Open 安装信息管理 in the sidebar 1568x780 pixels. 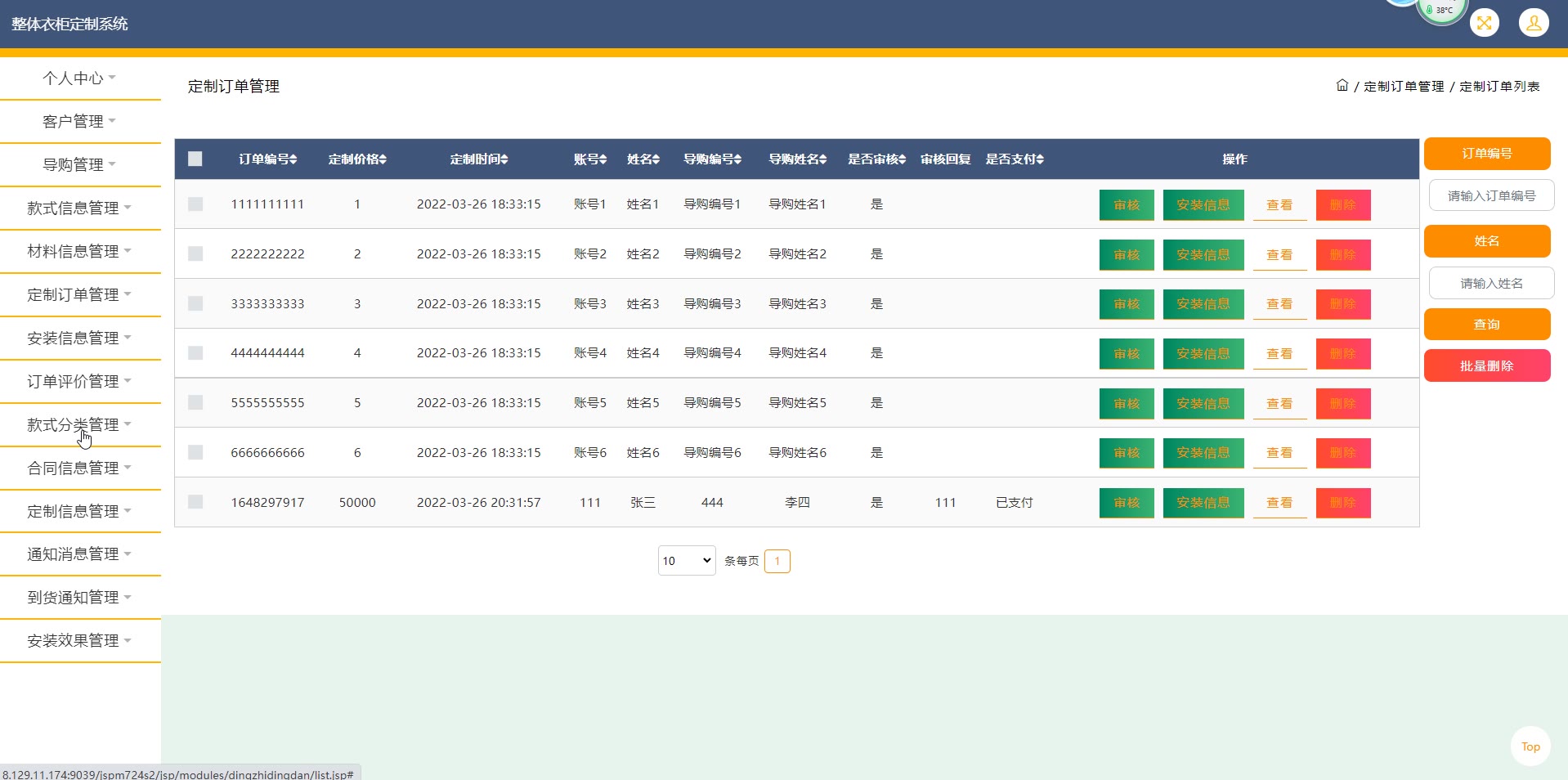[x=79, y=338]
